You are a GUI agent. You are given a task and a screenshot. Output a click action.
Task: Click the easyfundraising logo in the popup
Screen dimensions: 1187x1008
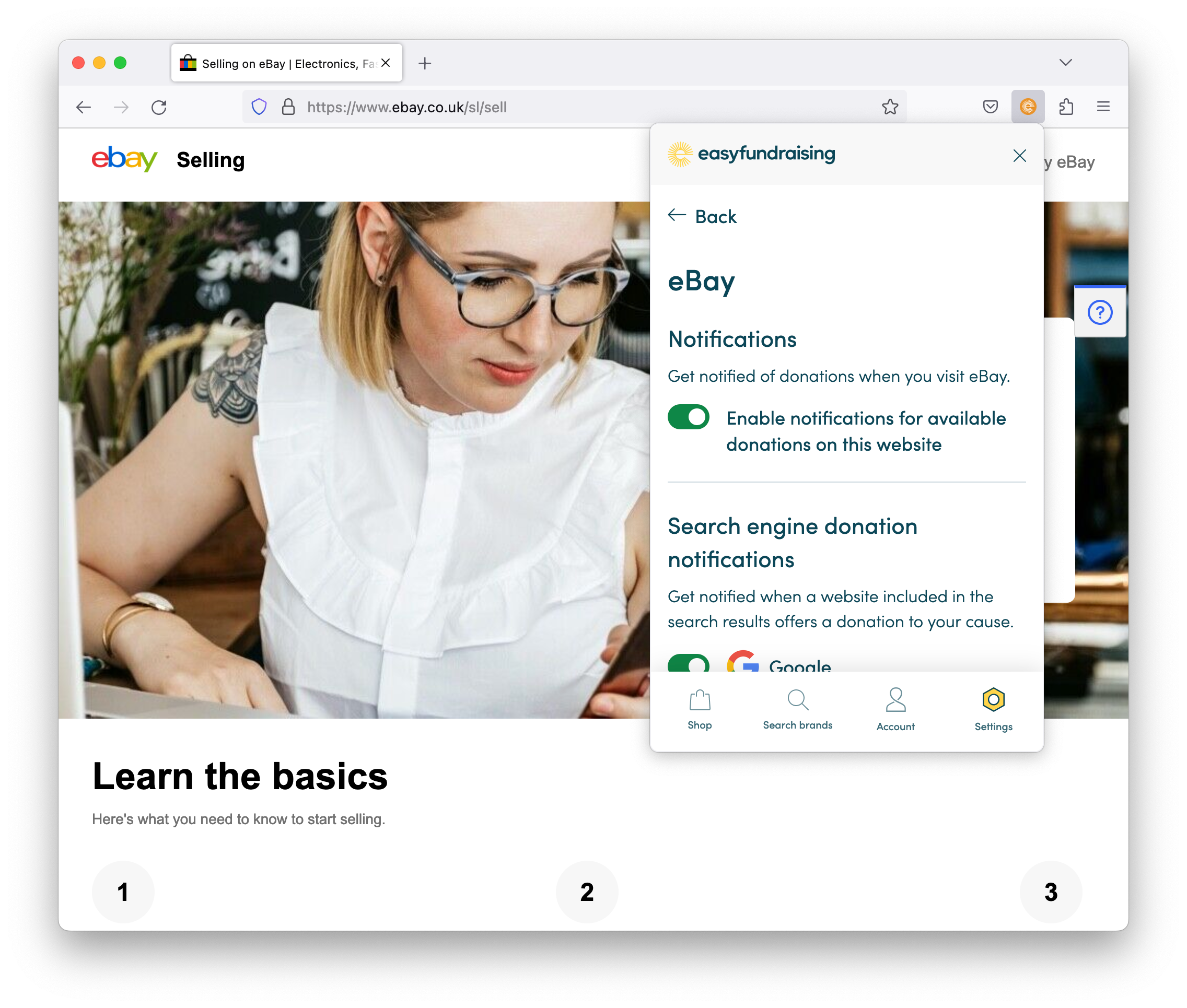pyautogui.click(x=751, y=154)
